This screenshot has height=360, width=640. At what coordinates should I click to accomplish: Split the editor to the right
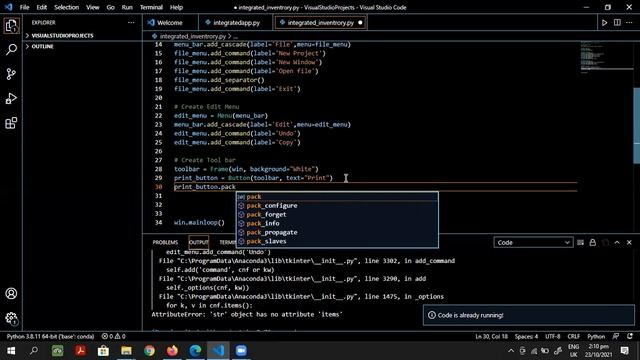click(x=617, y=23)
